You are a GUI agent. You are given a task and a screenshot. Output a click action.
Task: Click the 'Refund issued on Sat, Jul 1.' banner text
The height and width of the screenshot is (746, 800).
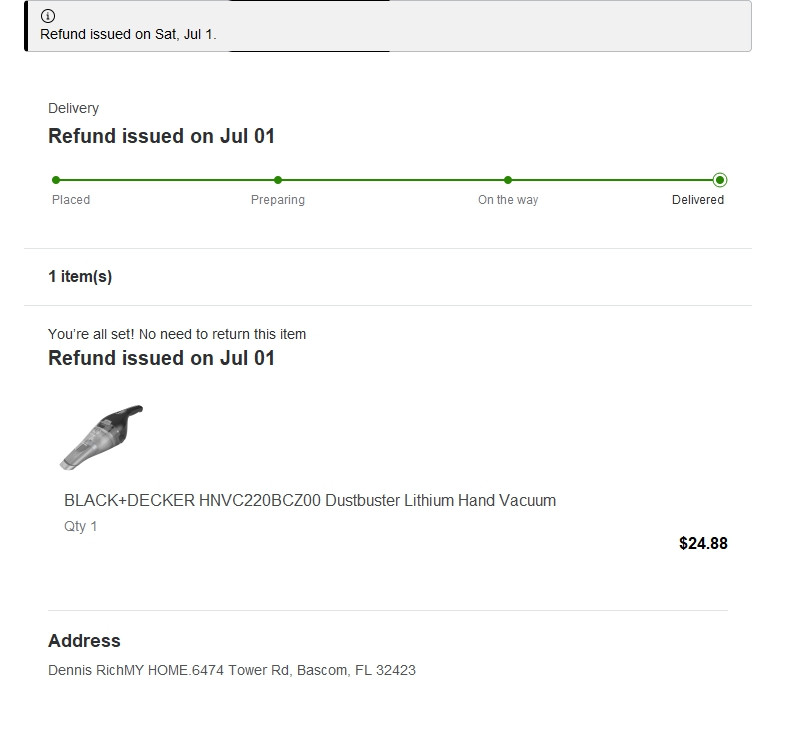[128, 34]
